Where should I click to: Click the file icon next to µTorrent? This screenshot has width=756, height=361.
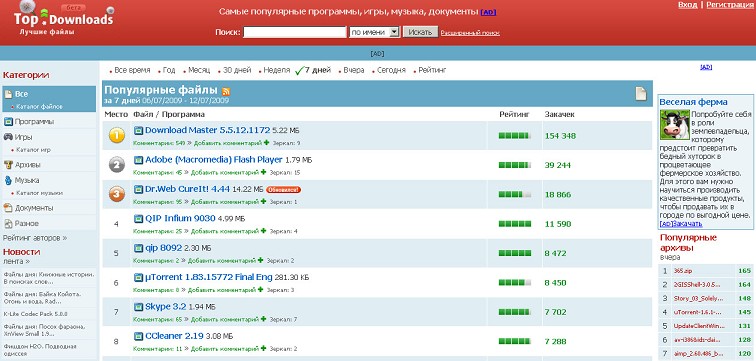138,277
